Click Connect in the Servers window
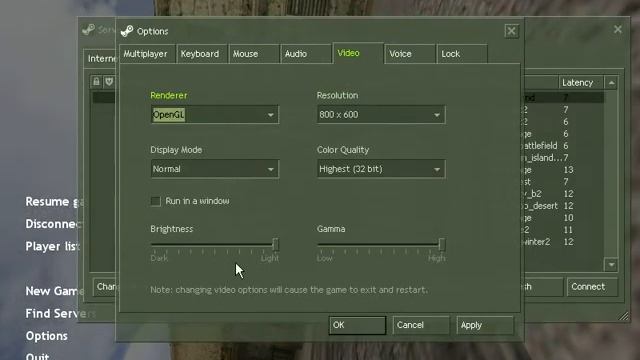Screen dimensions: 640x360 click(592, 287)
